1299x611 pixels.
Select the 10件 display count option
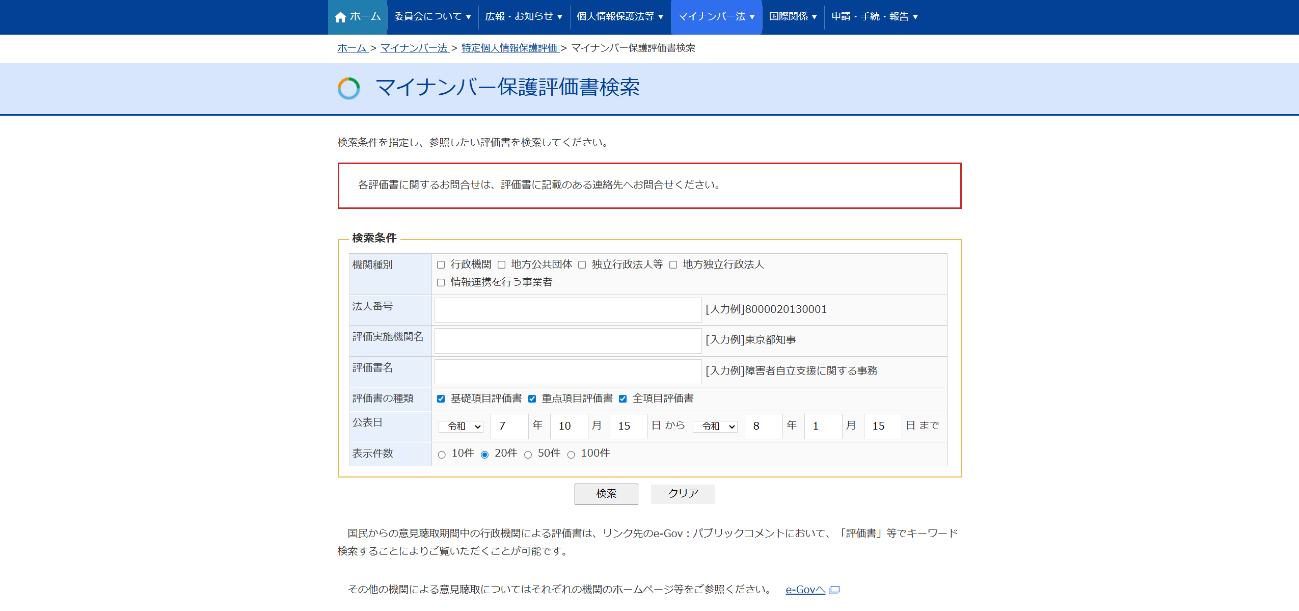click(x=442, y=453)
